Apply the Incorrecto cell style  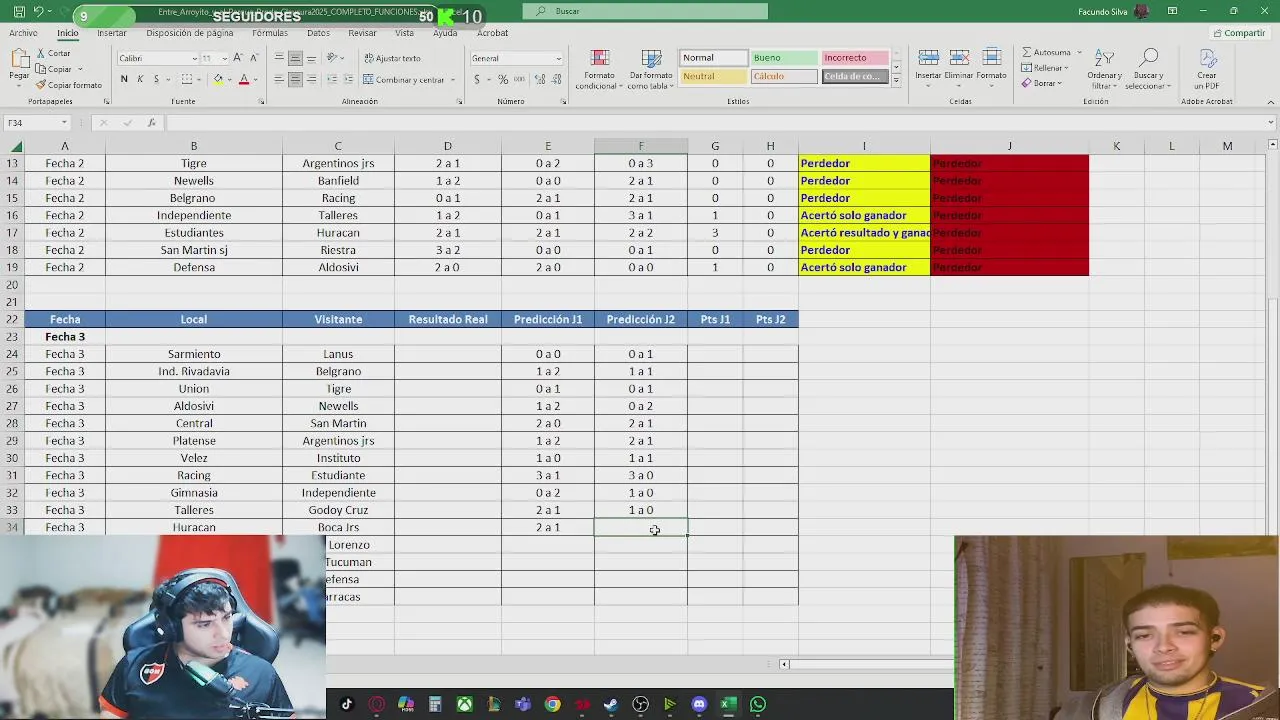[854, 58]
